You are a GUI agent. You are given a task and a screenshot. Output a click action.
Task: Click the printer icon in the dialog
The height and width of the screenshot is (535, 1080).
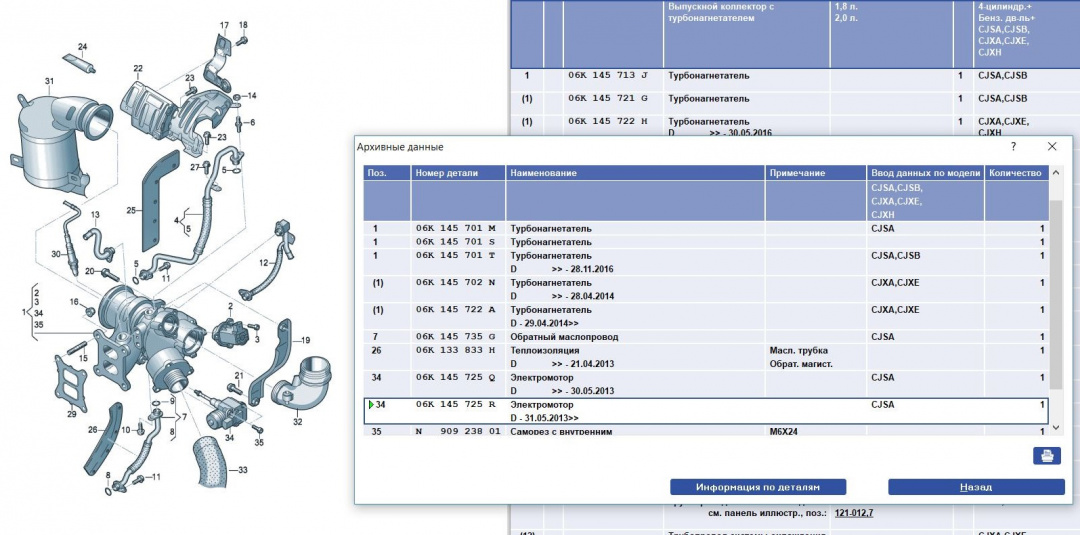(1046, 456)
